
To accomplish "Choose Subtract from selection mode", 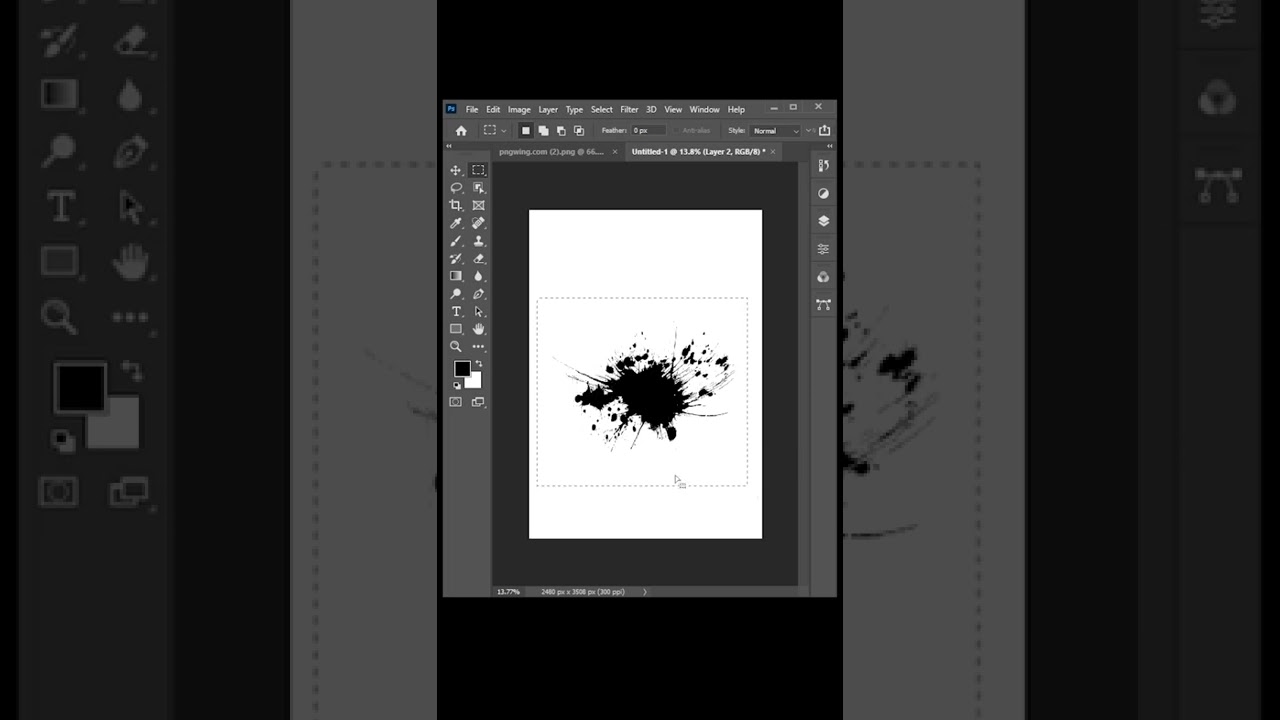I will point(561,131).
